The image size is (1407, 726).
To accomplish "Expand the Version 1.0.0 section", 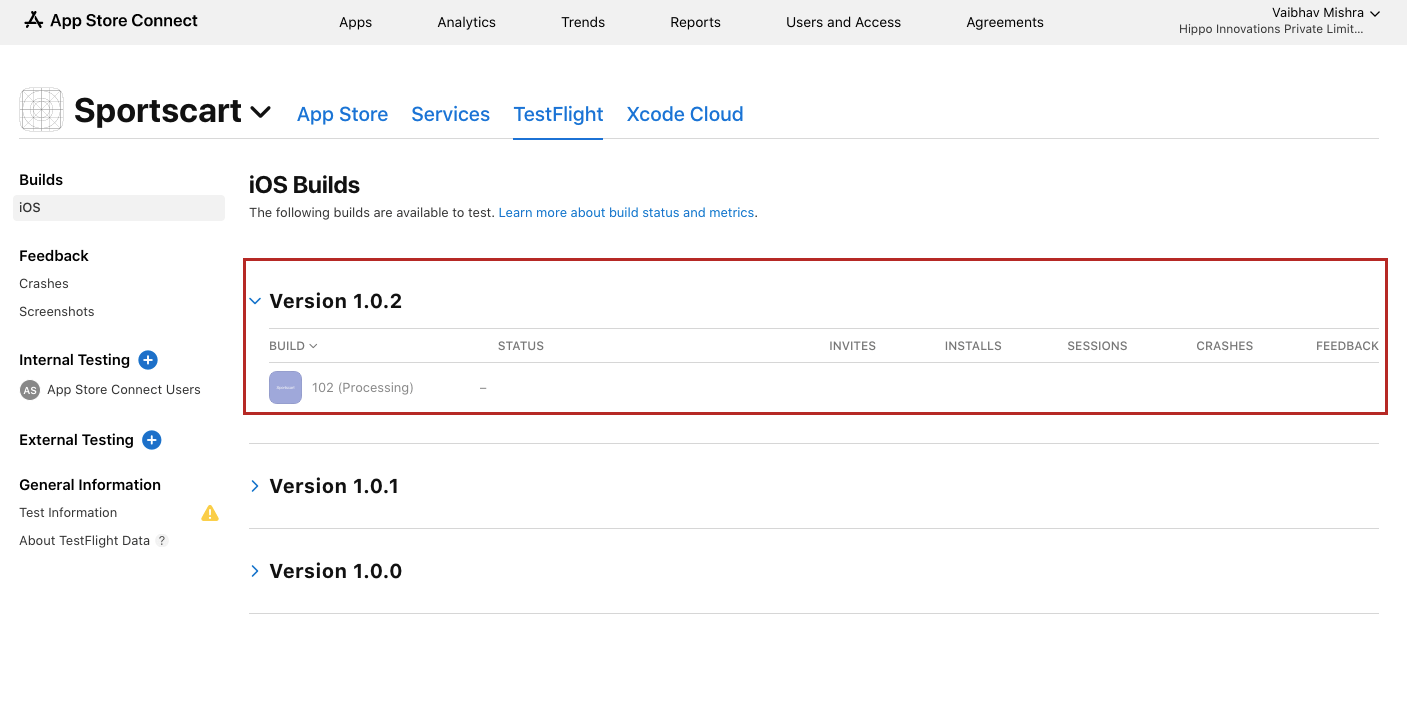I will [255, 571].
